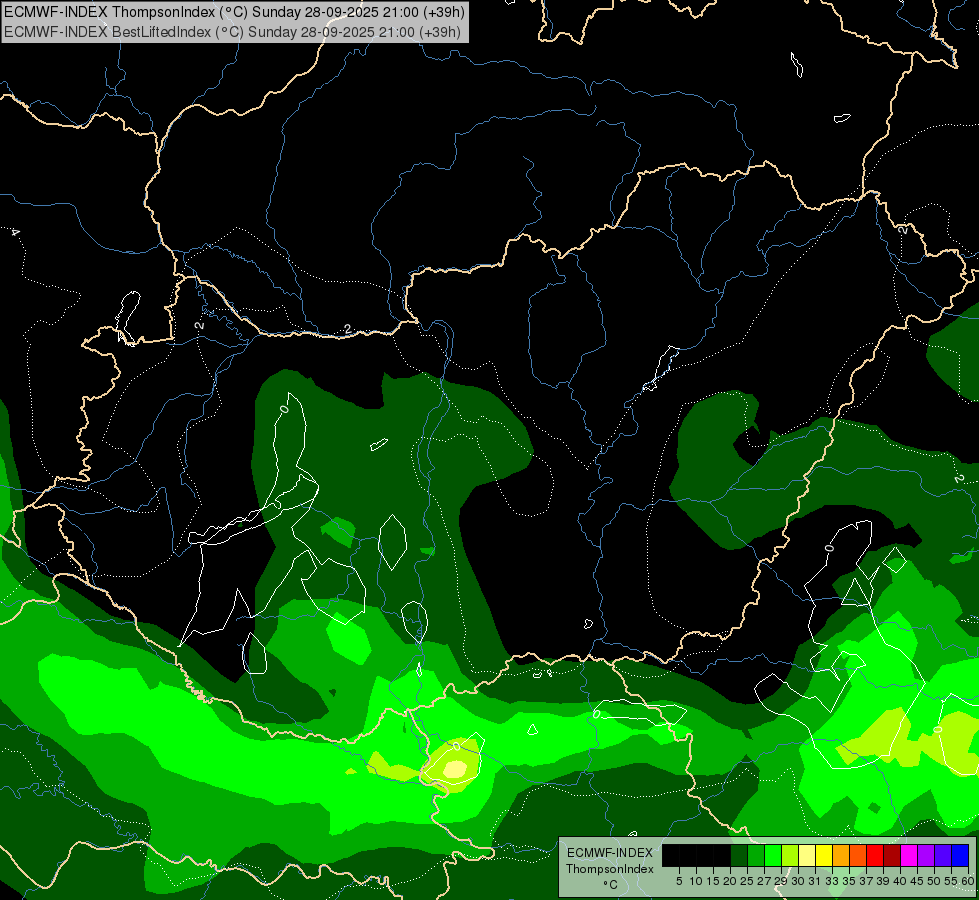Screen dimensions: 979x900
Task: Click the legend tick label 15
Action: point(714,881)
